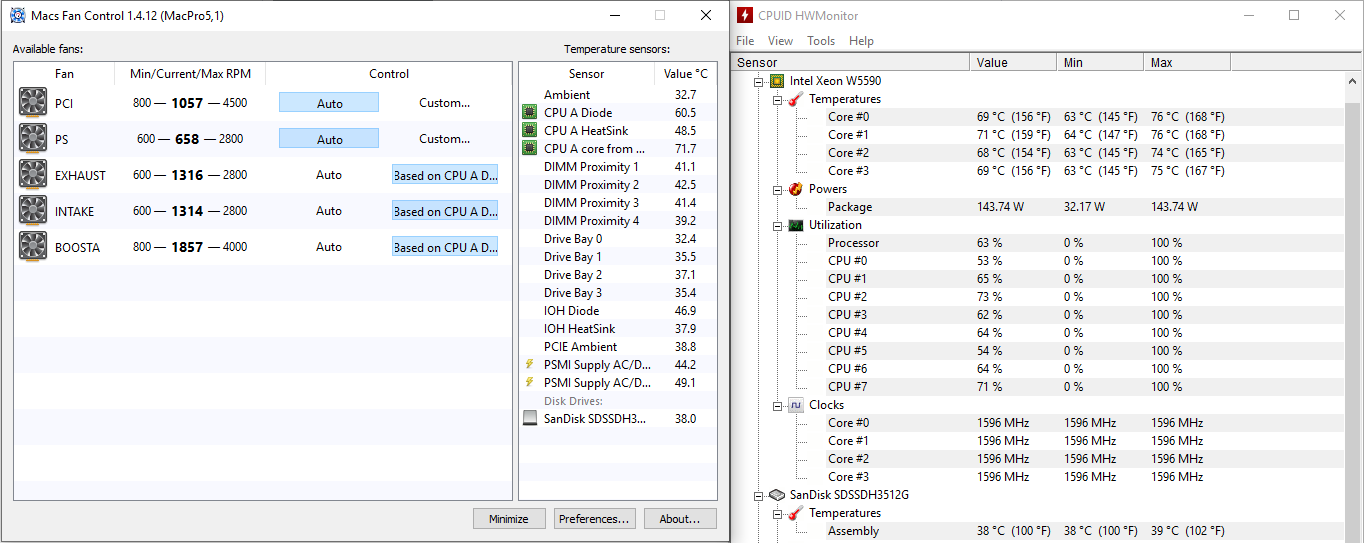Click the Minimize button in Macs Fan Control
This screenshot has height=543, width=1364.
pos(509,518)
